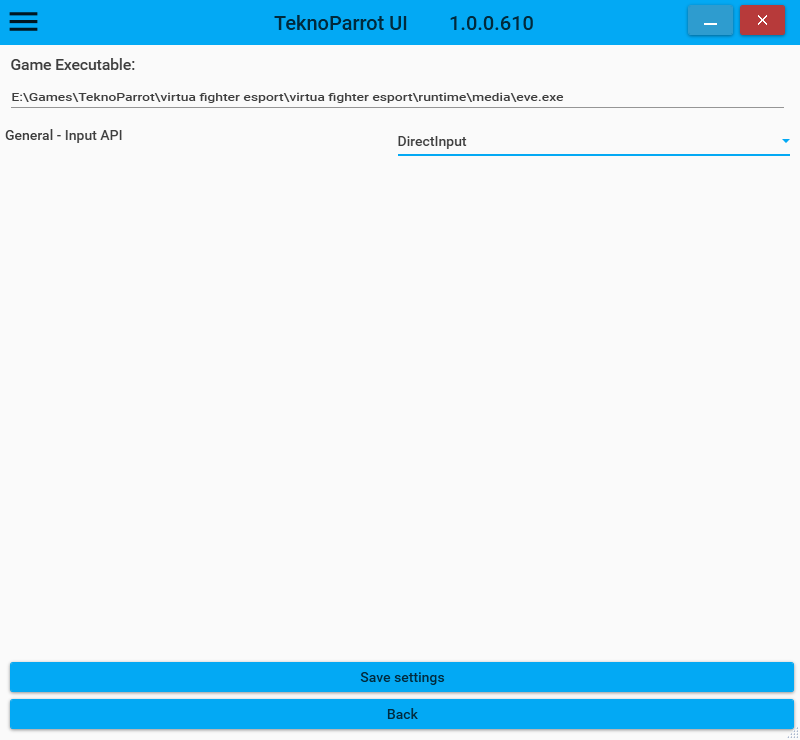The image size is (800, 740).
Task: Click the Game Executable path field
Action: (x=397, y=97)
